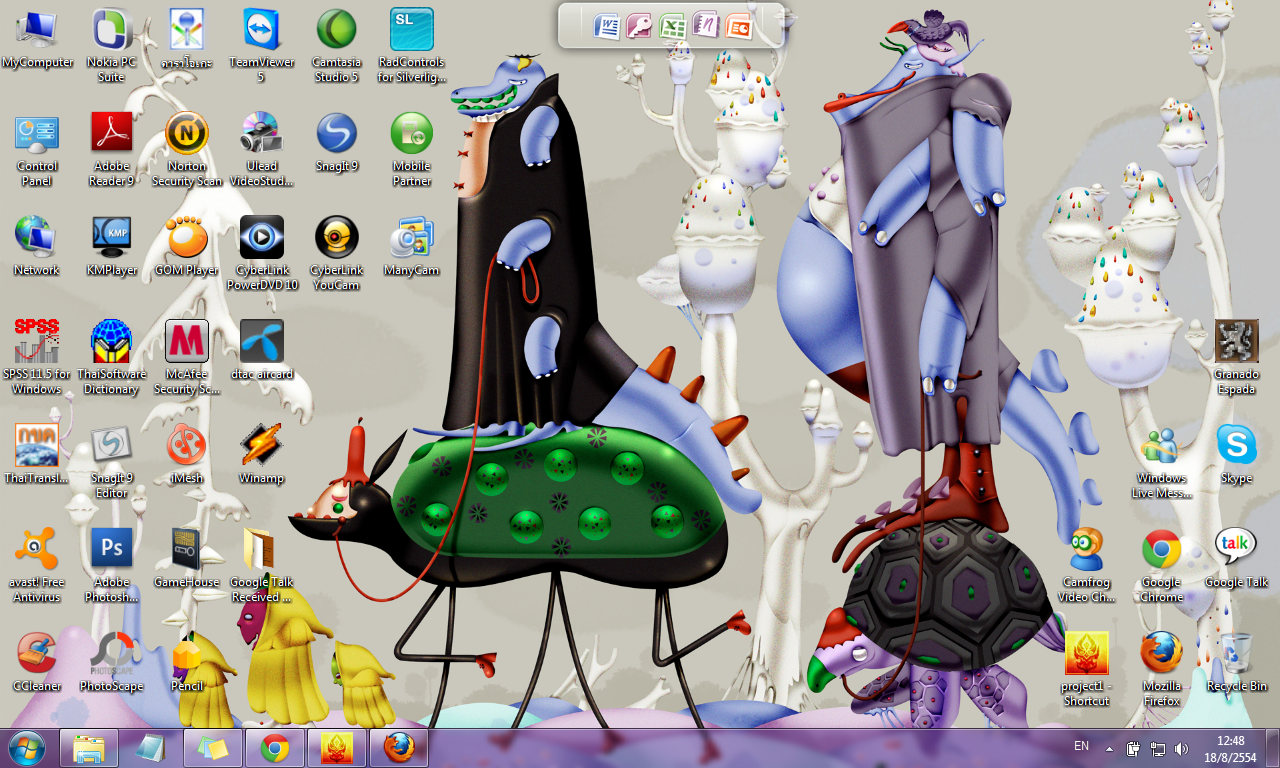Launch CCleaner
Screen dimensions: 1280x768
(x=37, y=663)
